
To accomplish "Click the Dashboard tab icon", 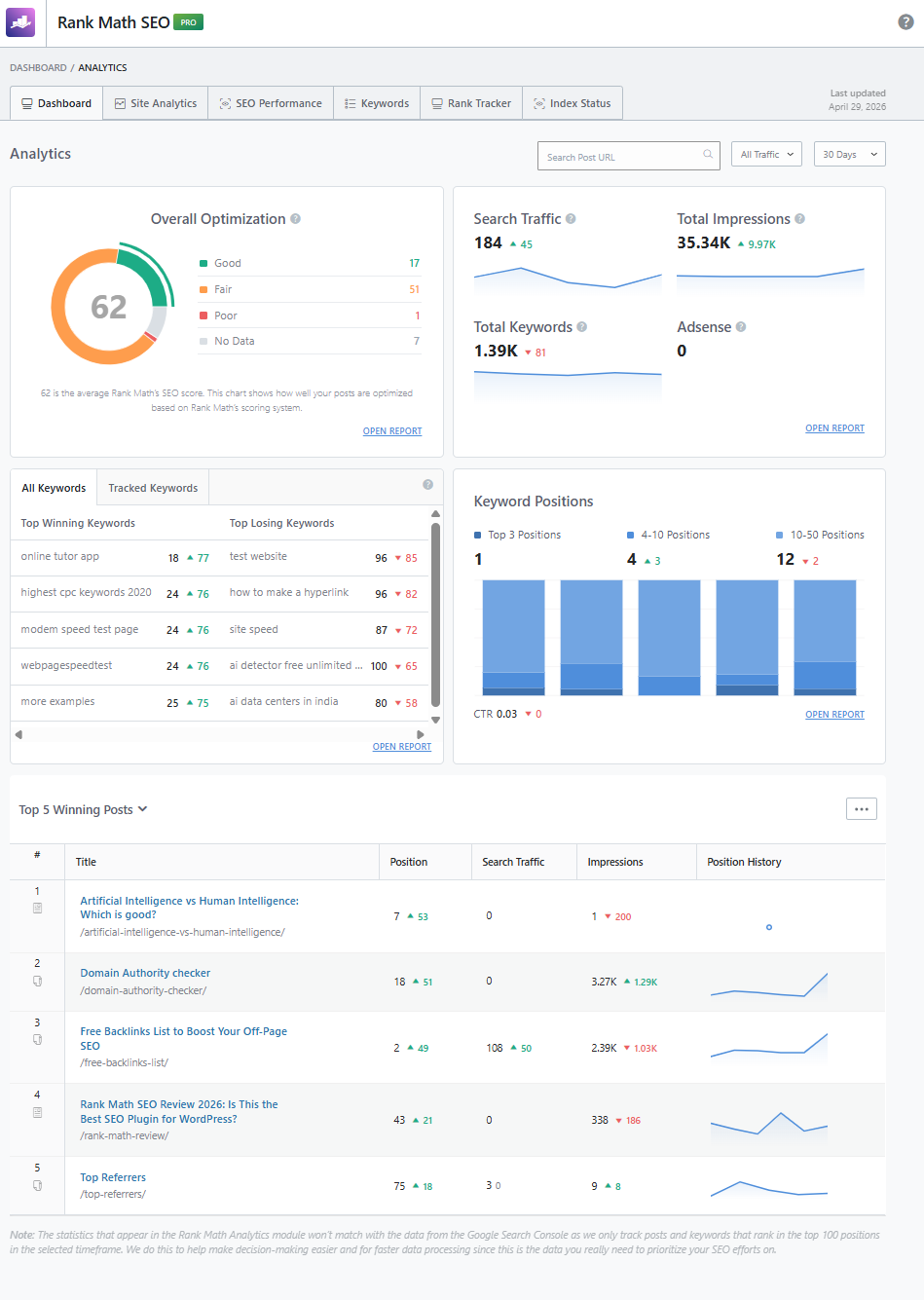I will pyautogui.click(x=27, y=103).
